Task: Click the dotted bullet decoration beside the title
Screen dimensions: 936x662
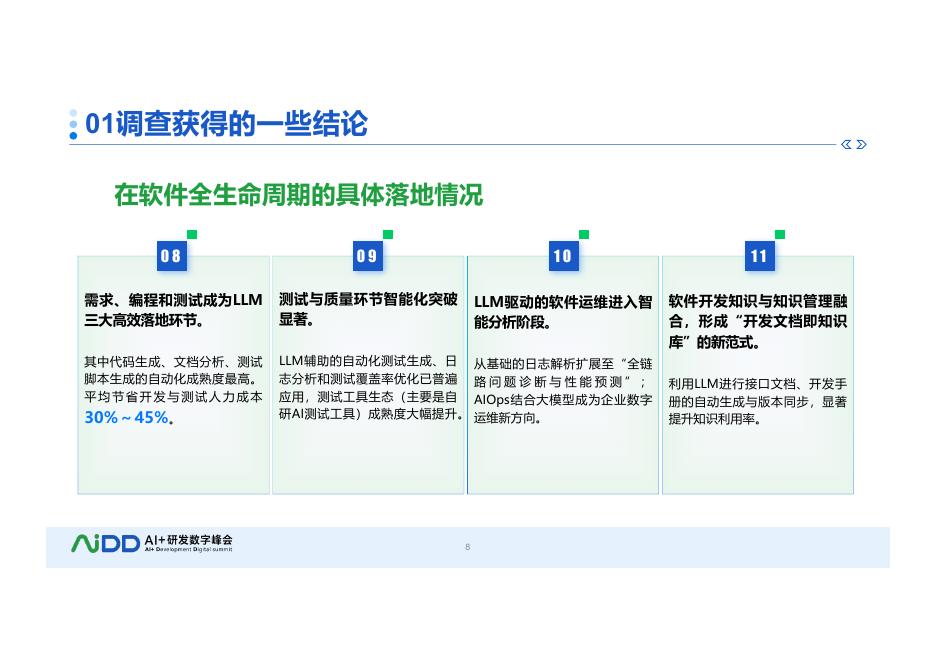Action: (71, 125)
